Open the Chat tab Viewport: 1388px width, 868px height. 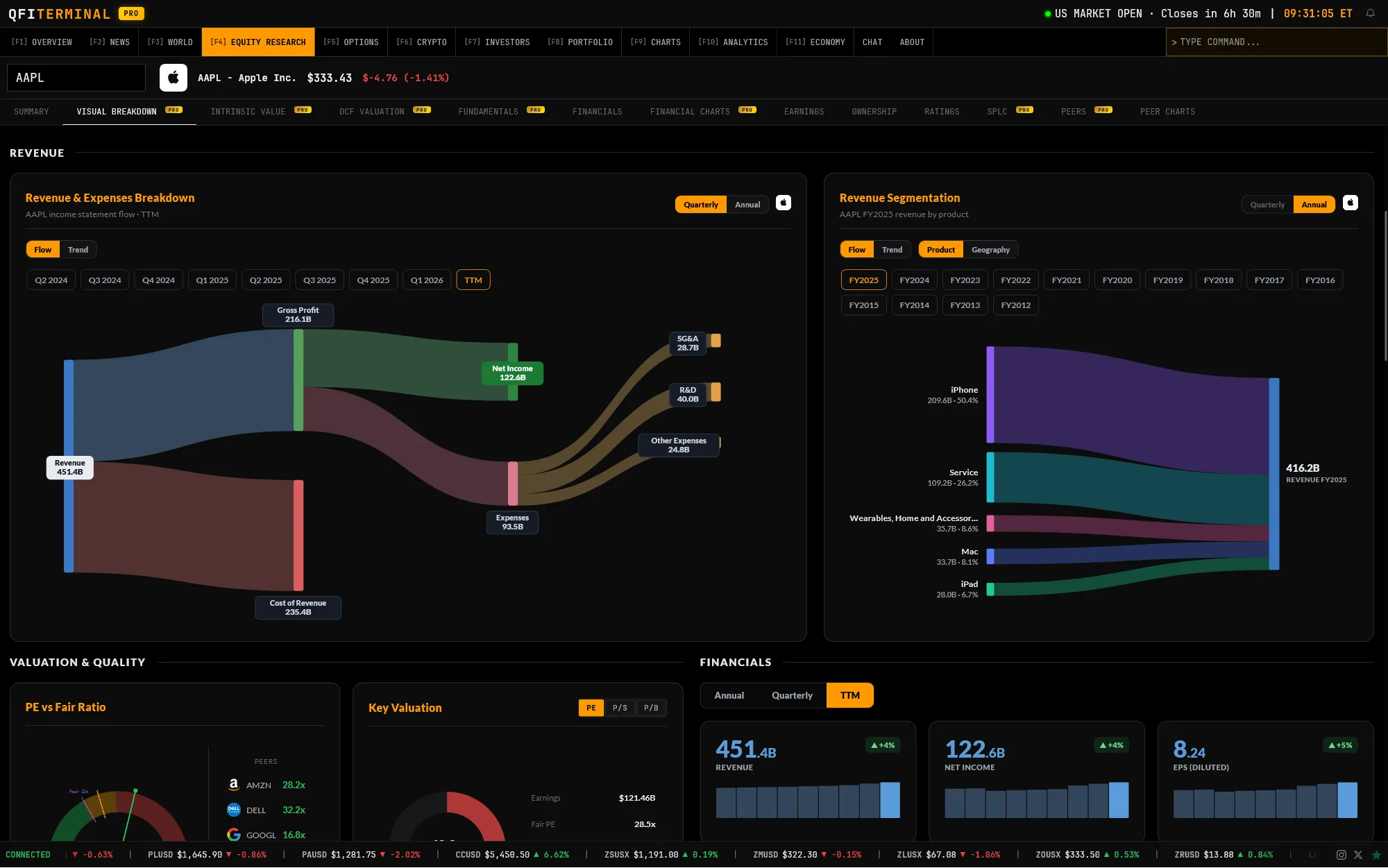(x=872, y=42)
